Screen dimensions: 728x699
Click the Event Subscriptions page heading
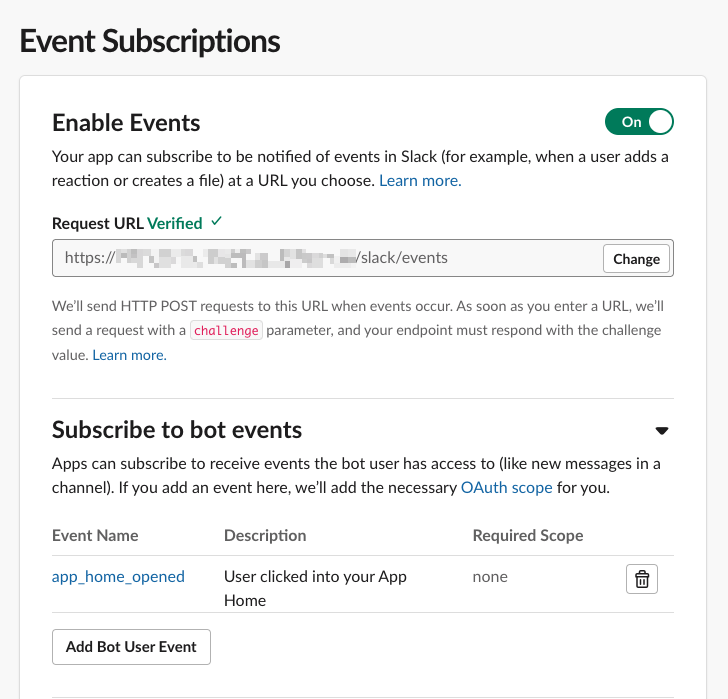tap(150, 41)
